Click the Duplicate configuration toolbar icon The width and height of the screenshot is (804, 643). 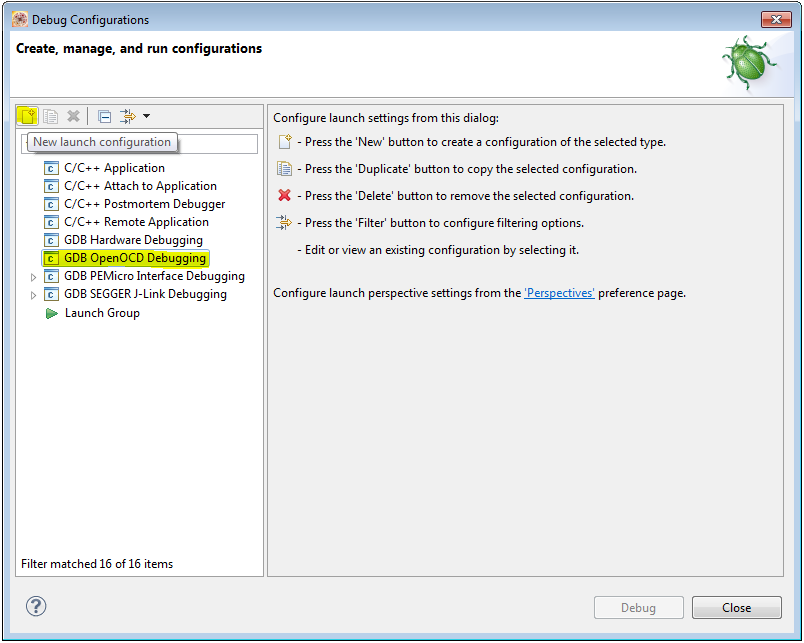(x=51, y=116)
